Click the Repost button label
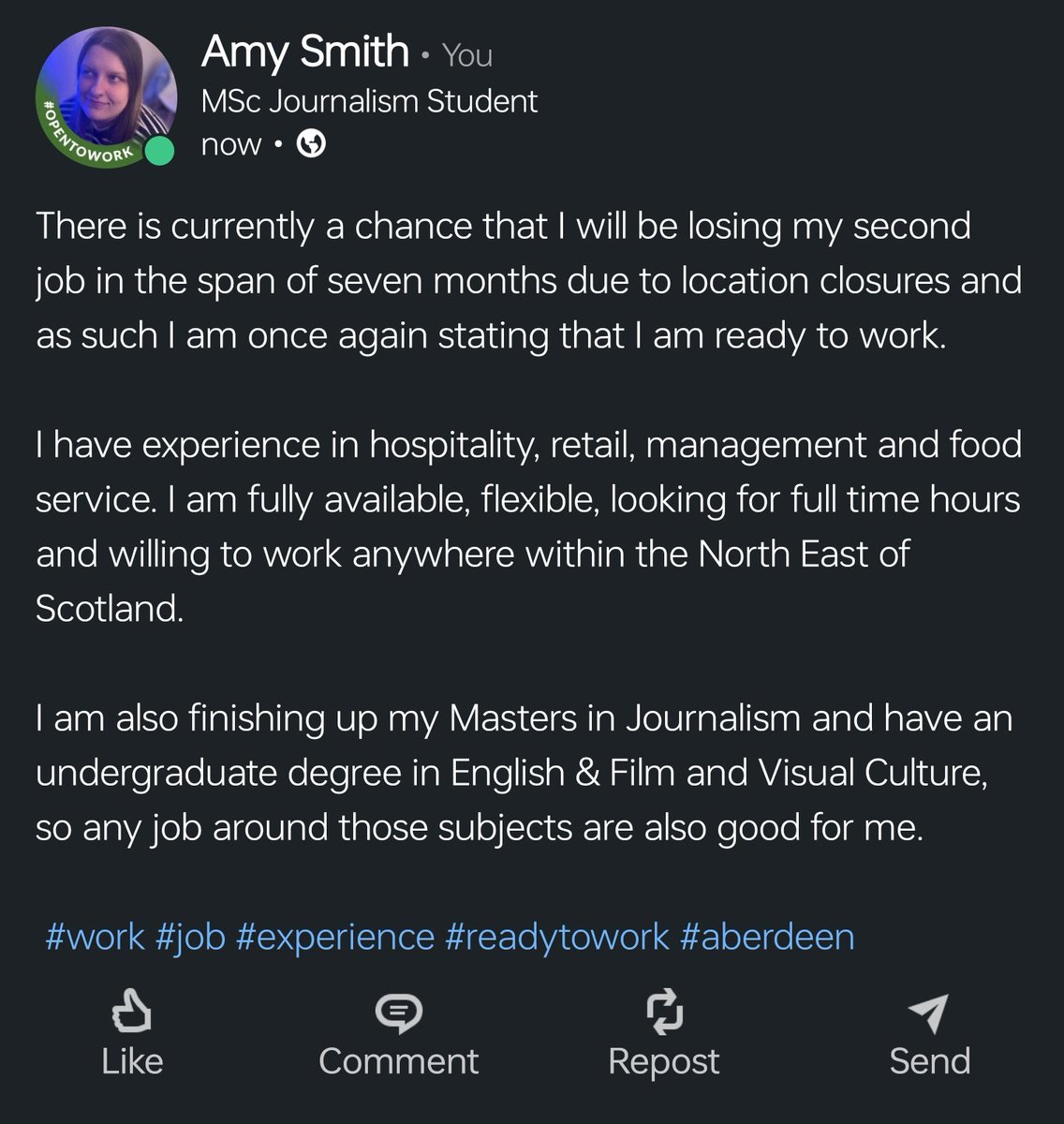 pyautogui.click(x=665, y=1061)
